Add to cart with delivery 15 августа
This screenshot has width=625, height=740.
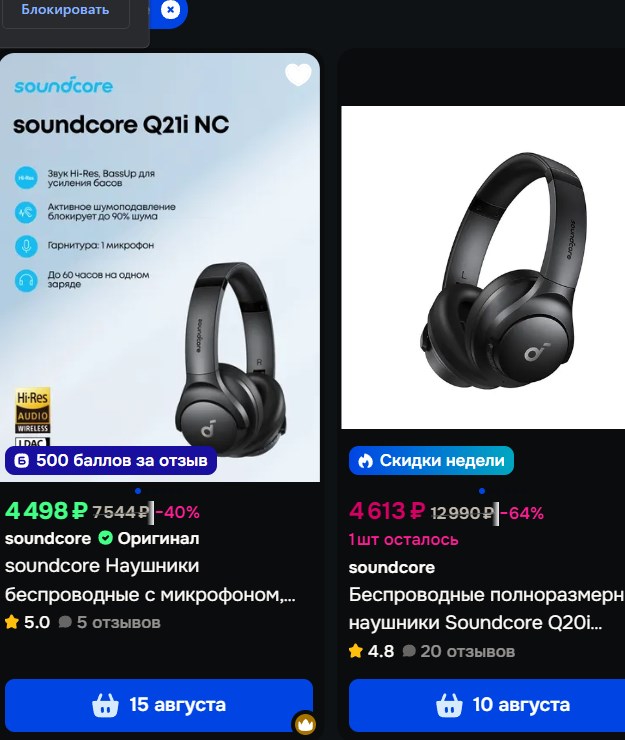(x=159, y=705)
